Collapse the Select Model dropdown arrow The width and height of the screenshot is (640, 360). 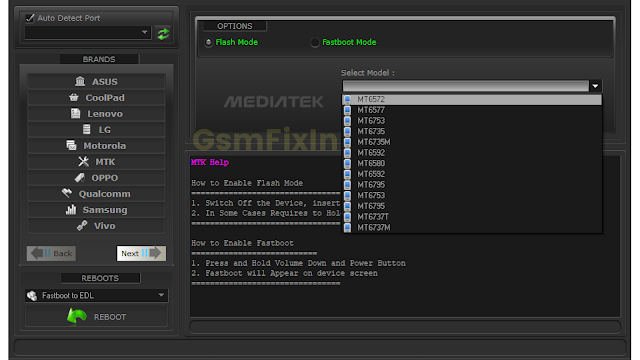coord(595,86)
